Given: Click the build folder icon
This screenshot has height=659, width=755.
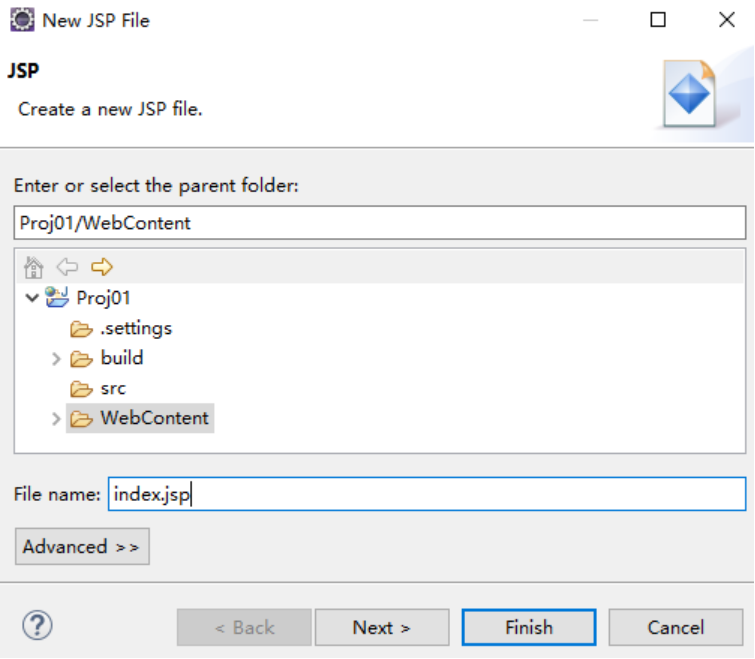Looking at the screenshot, I should click(81, 359).
